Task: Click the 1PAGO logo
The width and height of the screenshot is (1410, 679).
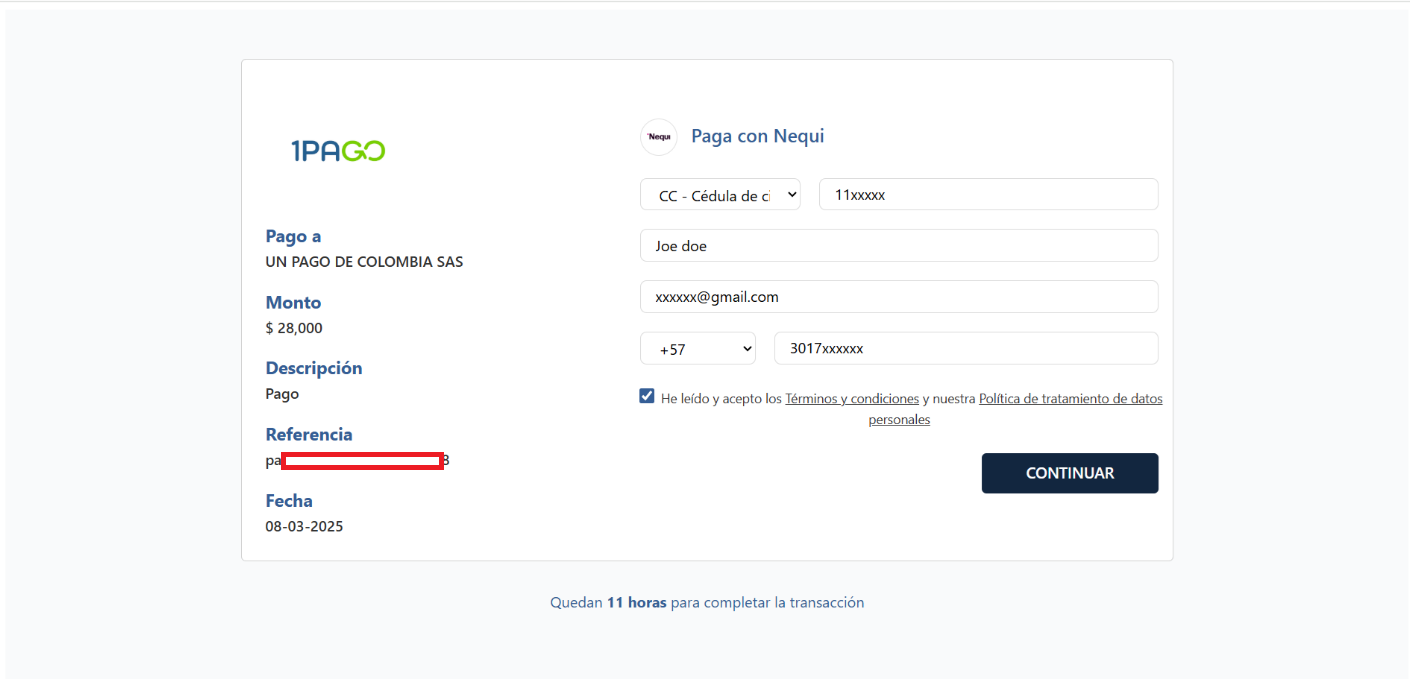Action: pyautogui.click(x=338, y=151)
